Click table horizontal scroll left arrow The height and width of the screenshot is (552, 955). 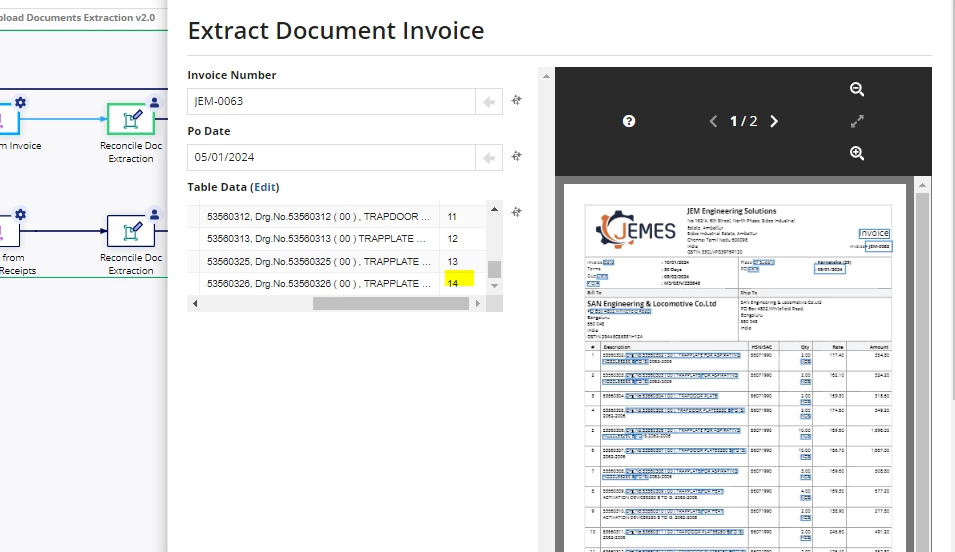click(x=195, y=303)
